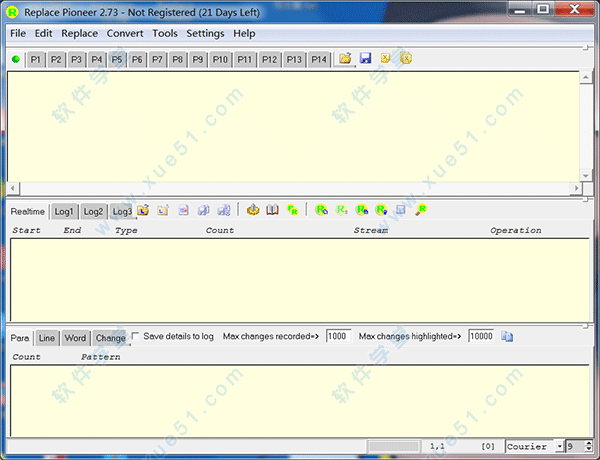The height and width of the screenshot is (460, 600).
Task: Click the document with red X icon
Action: pyautogui.click(x=183, y=210)
